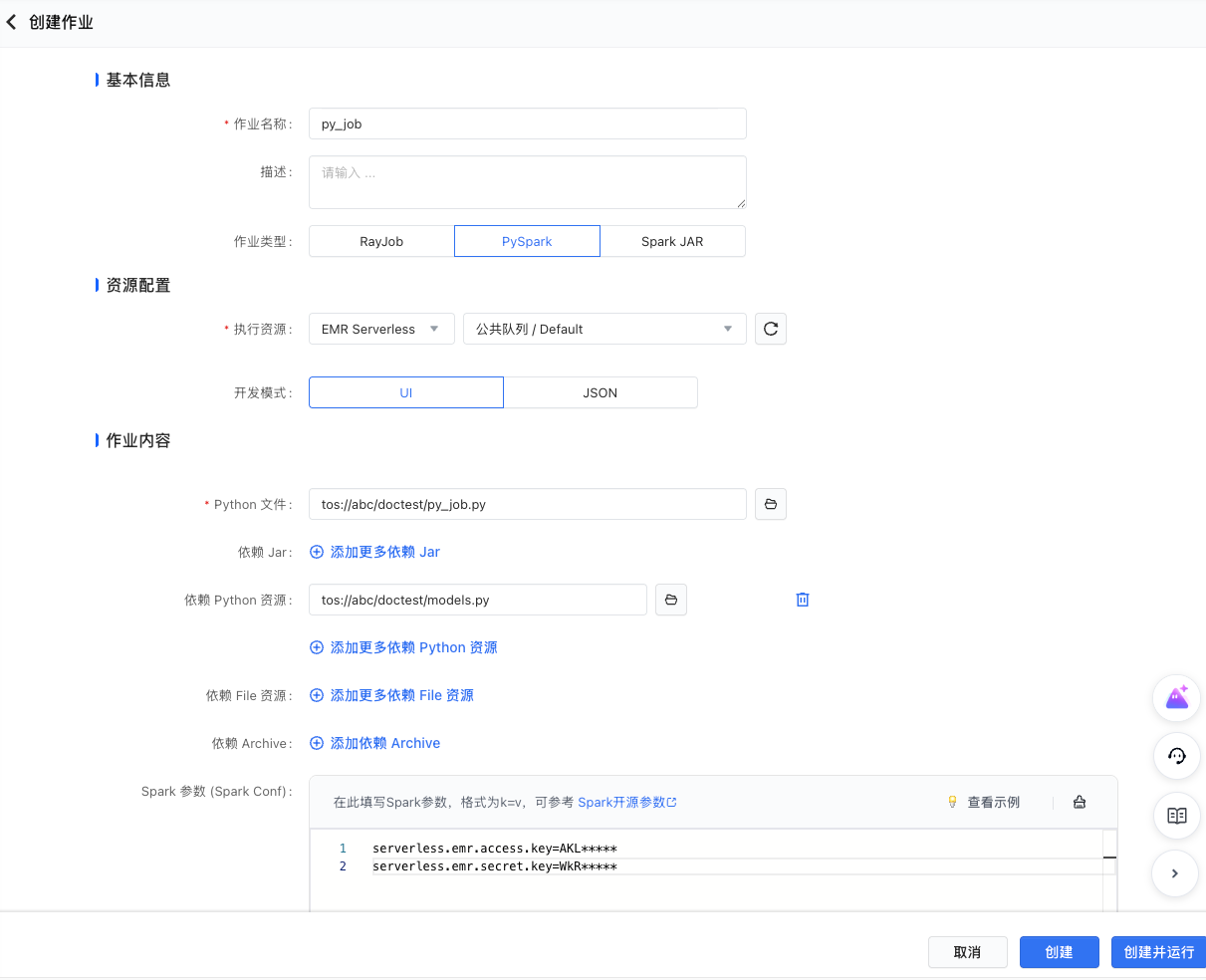Click 查看示例 to view examples

(994, 802)
